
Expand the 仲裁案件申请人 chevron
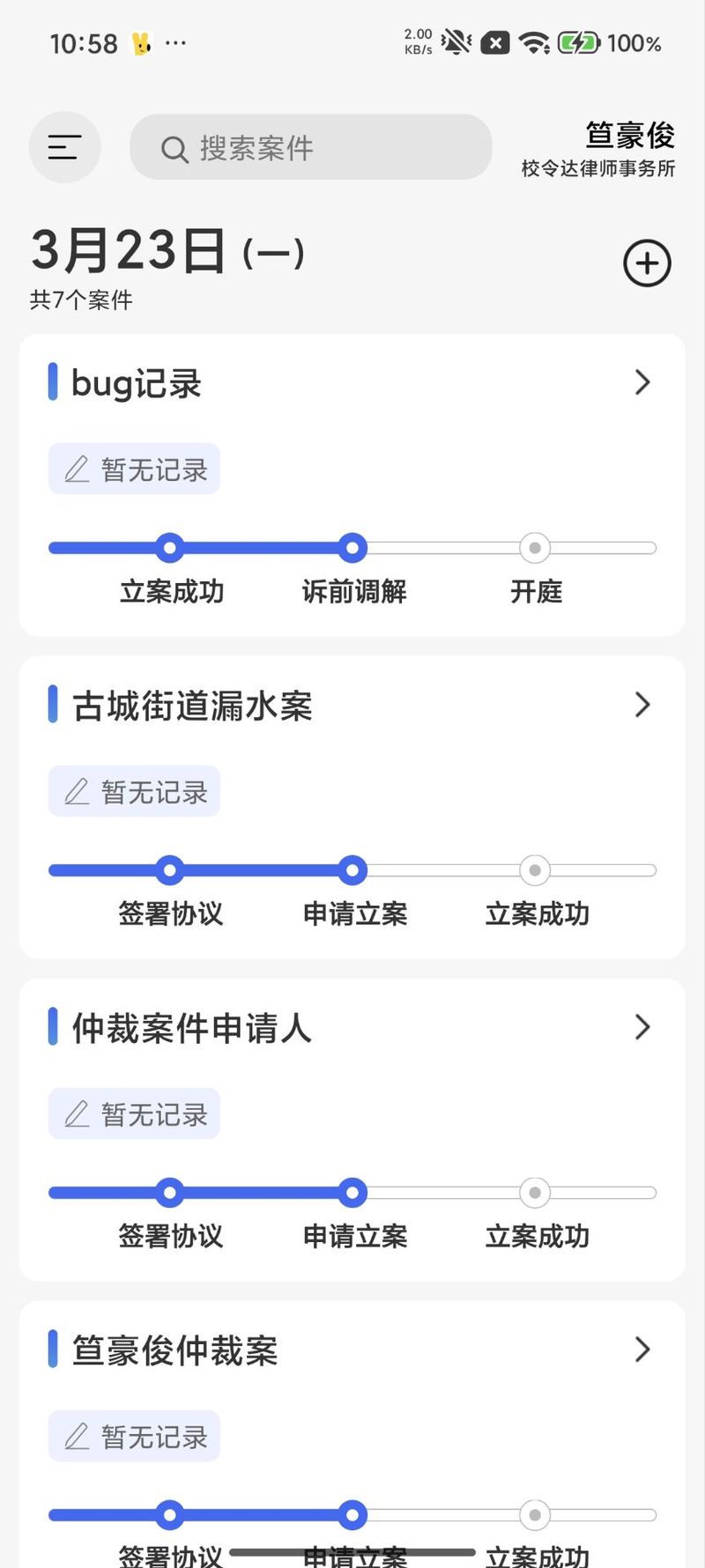pos(642,1027)
